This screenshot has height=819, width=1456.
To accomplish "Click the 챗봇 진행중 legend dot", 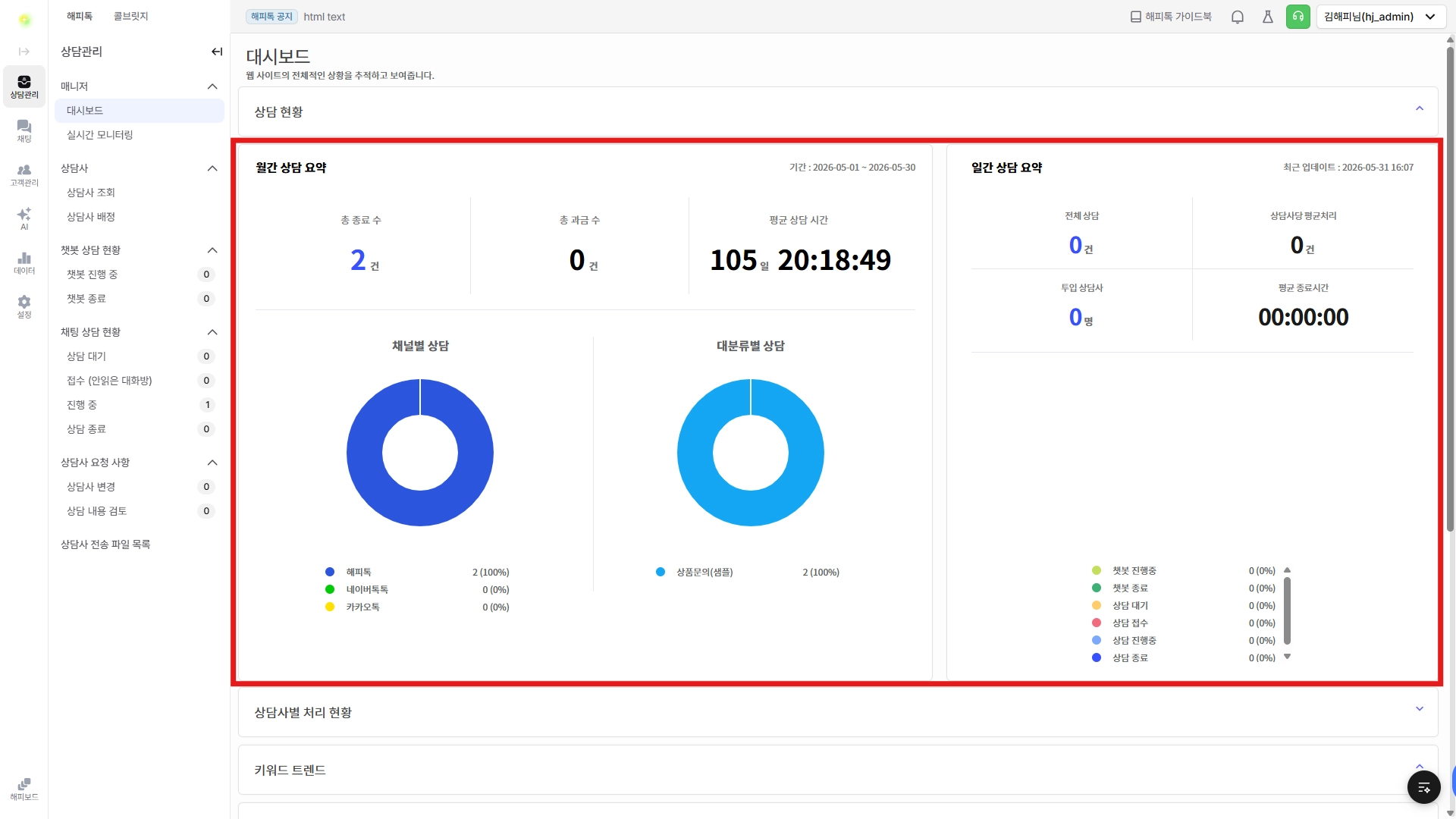I will 1097,570.
